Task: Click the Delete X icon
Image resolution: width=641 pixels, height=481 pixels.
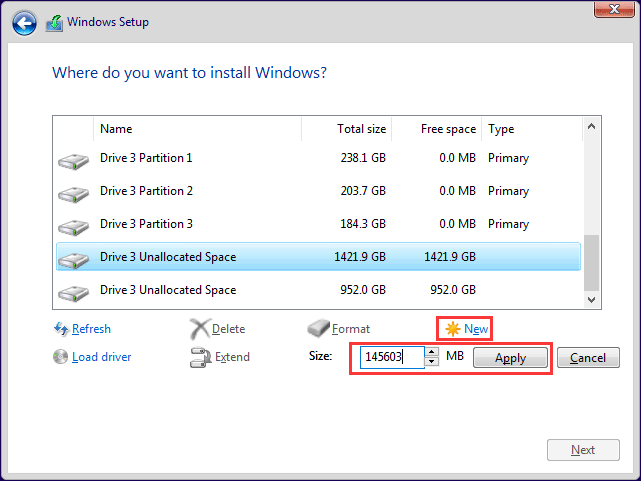Action: [x=200, y=329]
